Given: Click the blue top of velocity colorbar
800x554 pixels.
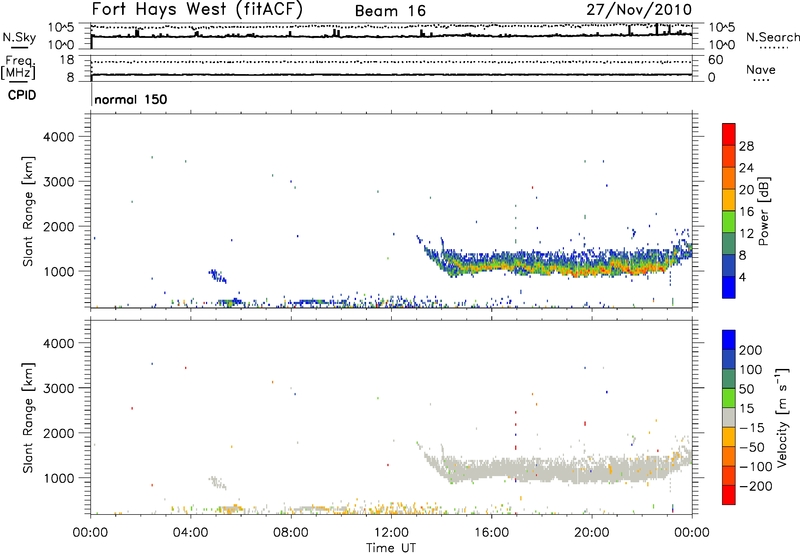Looking at the screenshot, I should [729, 340].
